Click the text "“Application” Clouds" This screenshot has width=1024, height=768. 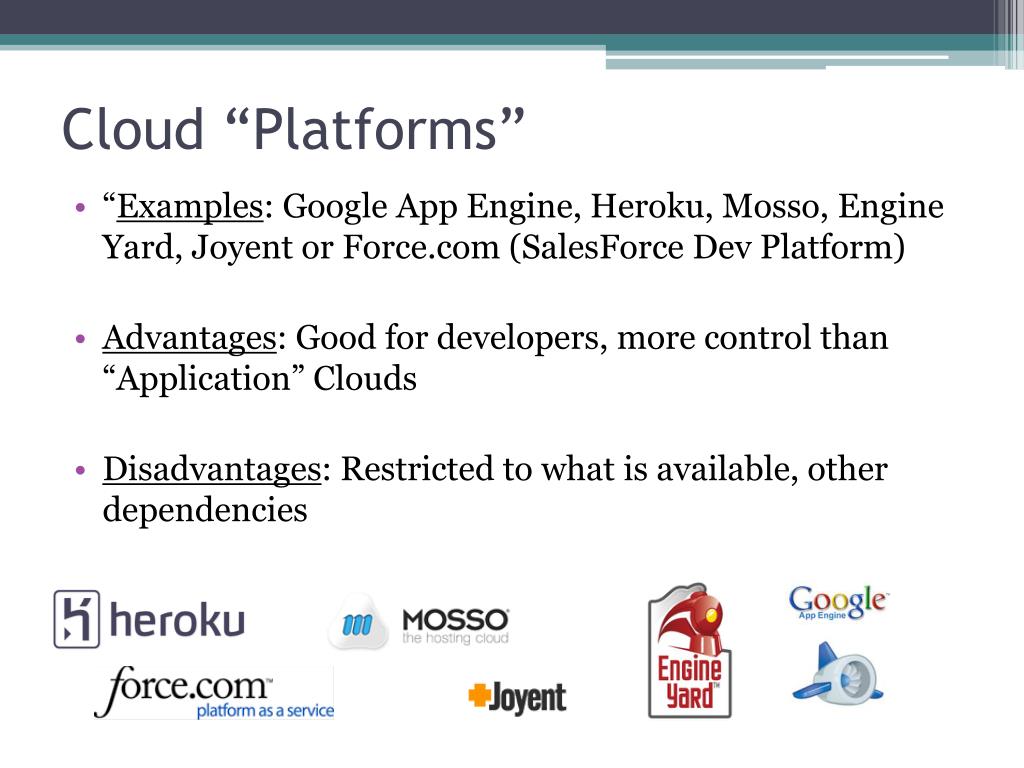(259, 379)
